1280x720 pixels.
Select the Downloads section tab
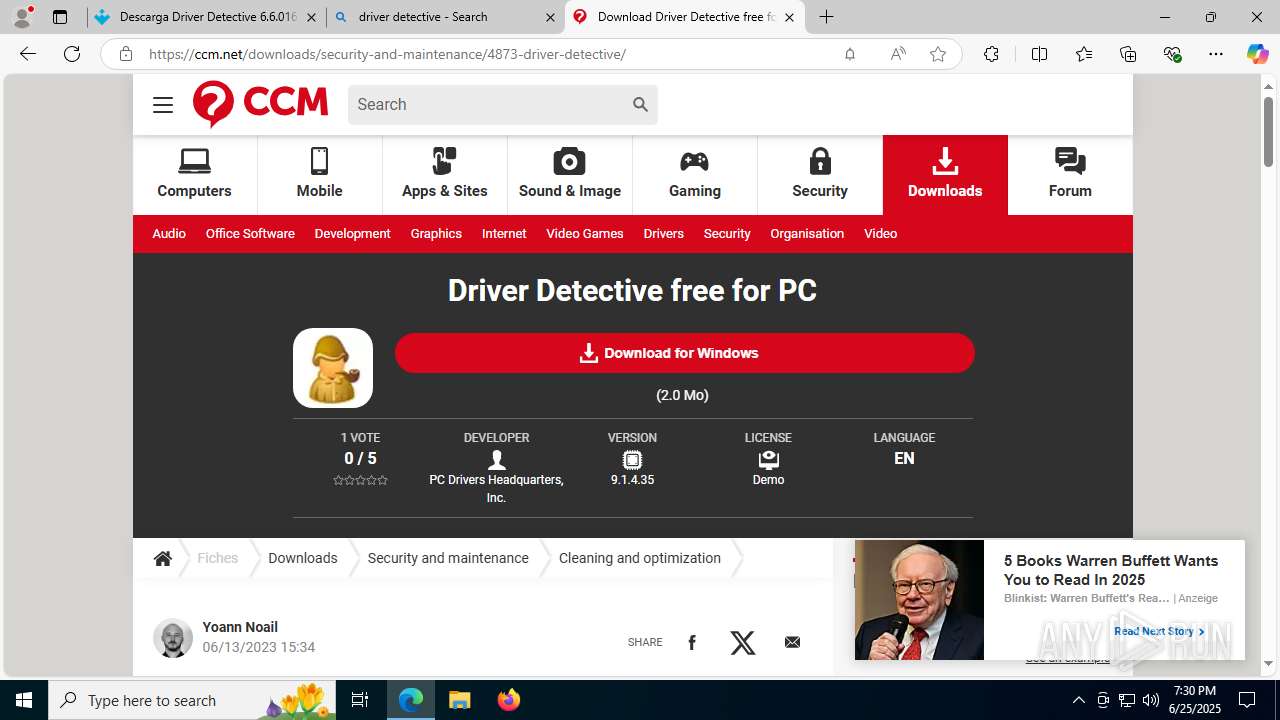pyautogui.click(x=945, y=174)
